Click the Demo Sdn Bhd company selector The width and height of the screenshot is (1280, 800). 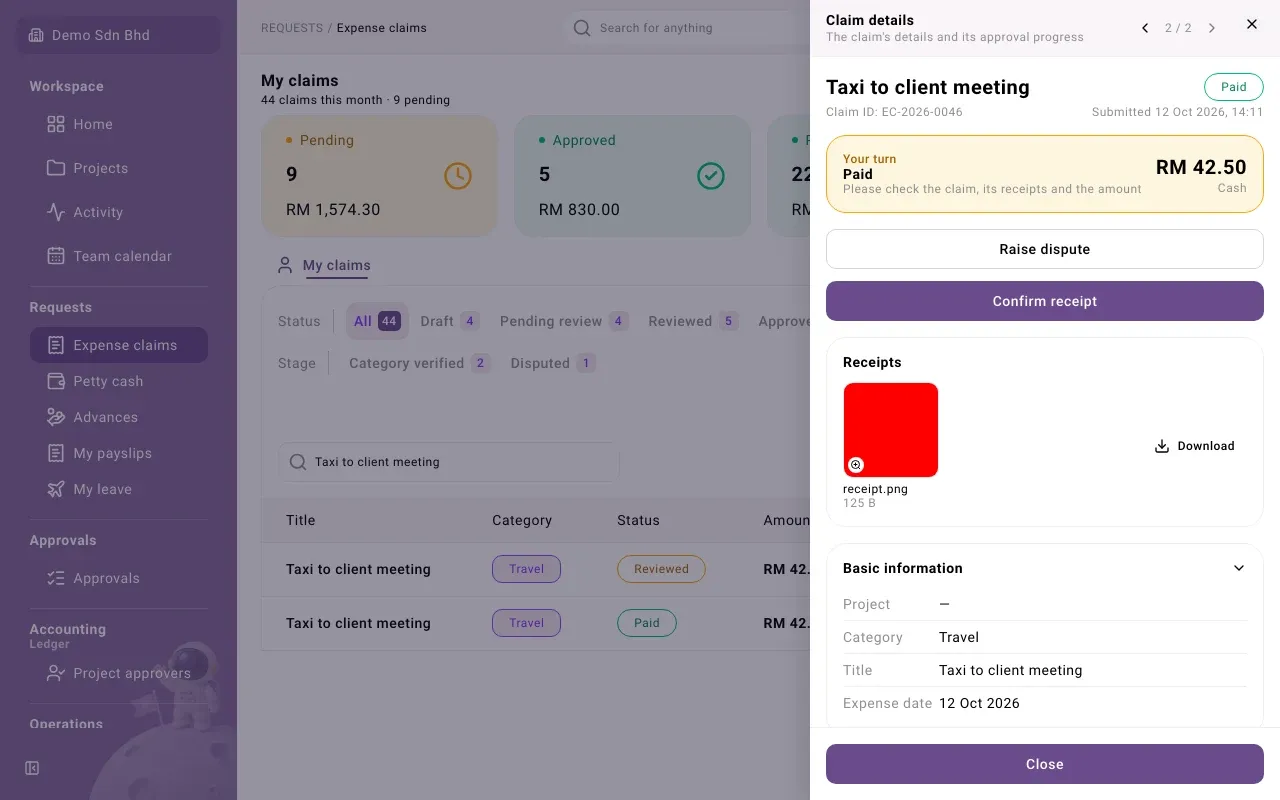click(118, 35)
